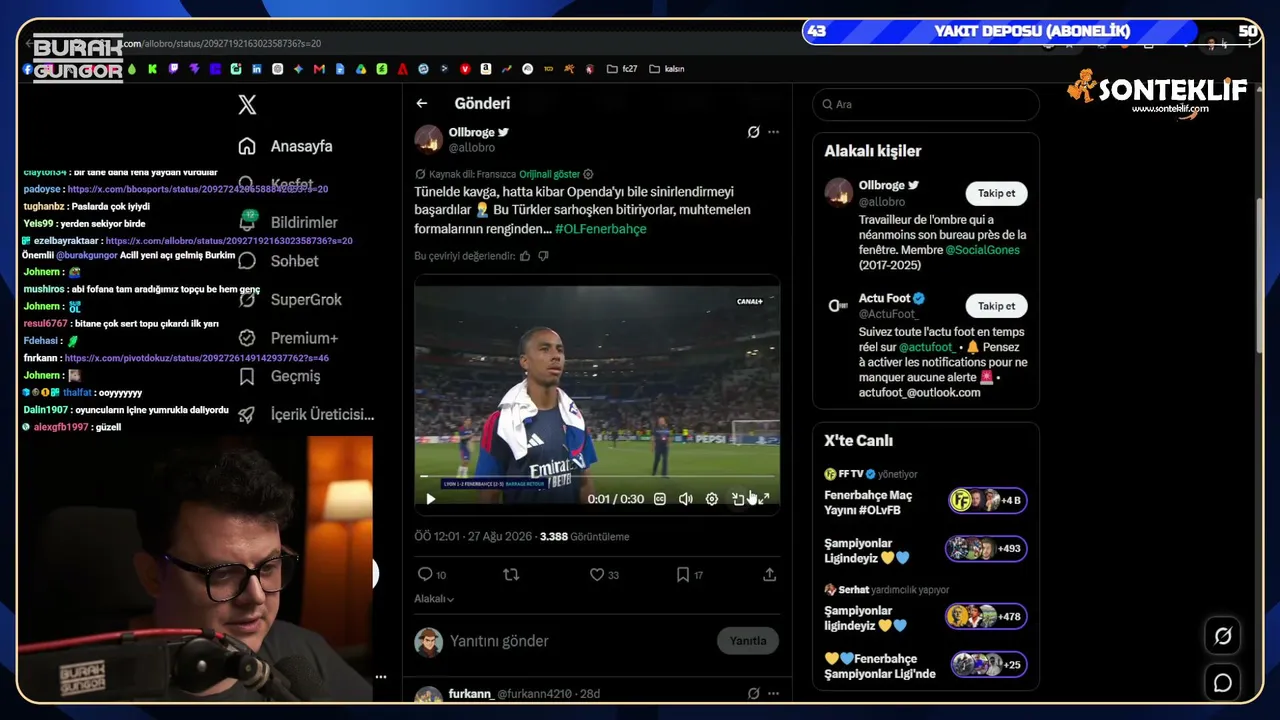Go to Anasayfa in X sidebar
The image size is (1280, 720).
pyautogui.click(x=285, y=146)
